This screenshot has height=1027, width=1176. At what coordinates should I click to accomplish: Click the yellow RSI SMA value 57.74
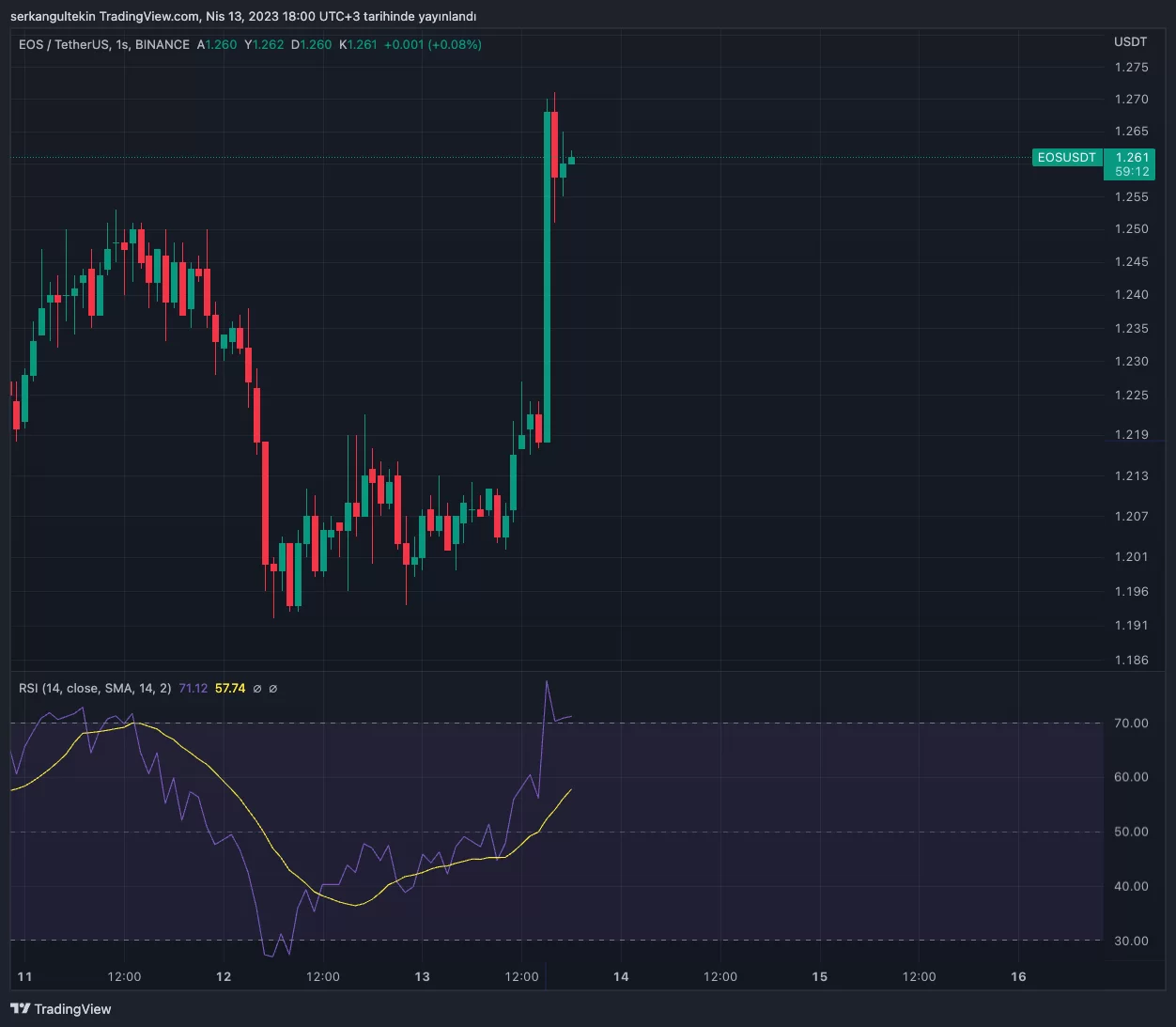(x=230, y=689)
